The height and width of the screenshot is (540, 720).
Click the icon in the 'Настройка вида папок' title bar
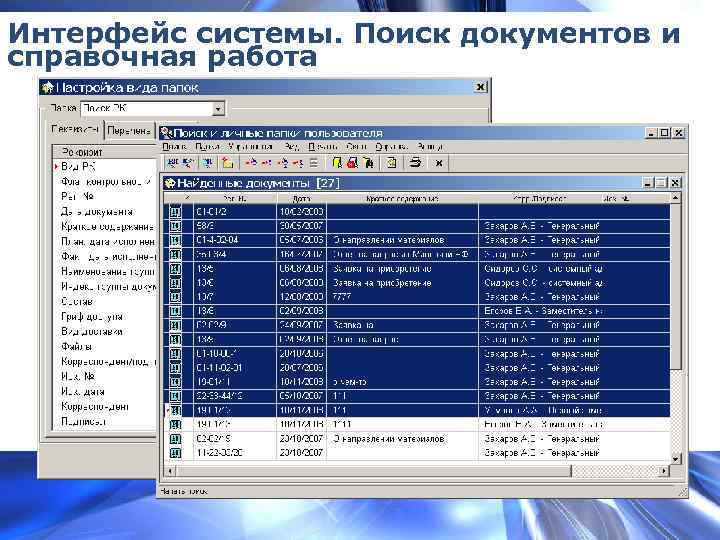pos(47,87)
